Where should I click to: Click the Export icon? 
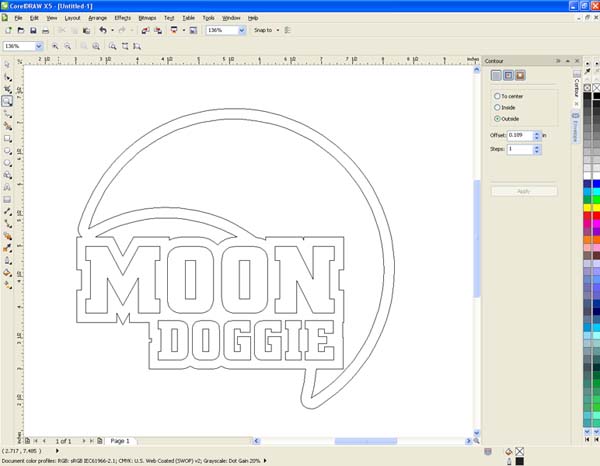158,30
